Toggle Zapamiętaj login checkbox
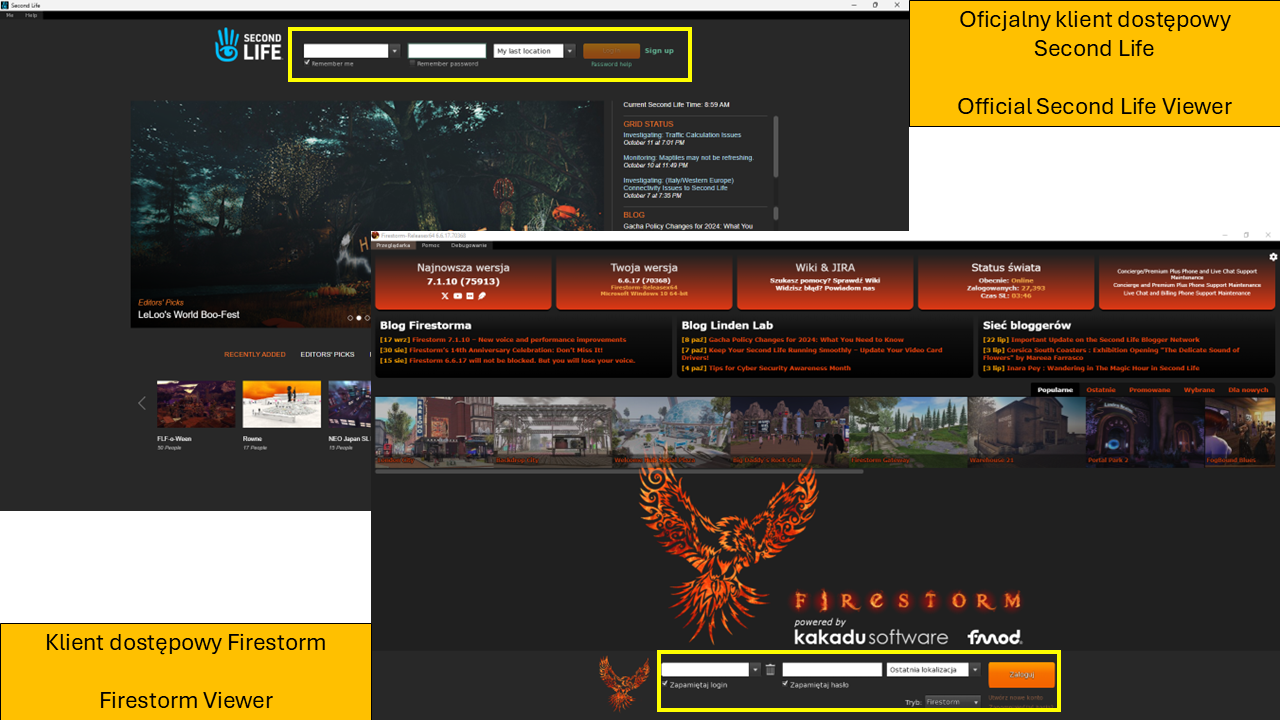The height and width of the screenshot is (720, 1280). tap(665, 684)
